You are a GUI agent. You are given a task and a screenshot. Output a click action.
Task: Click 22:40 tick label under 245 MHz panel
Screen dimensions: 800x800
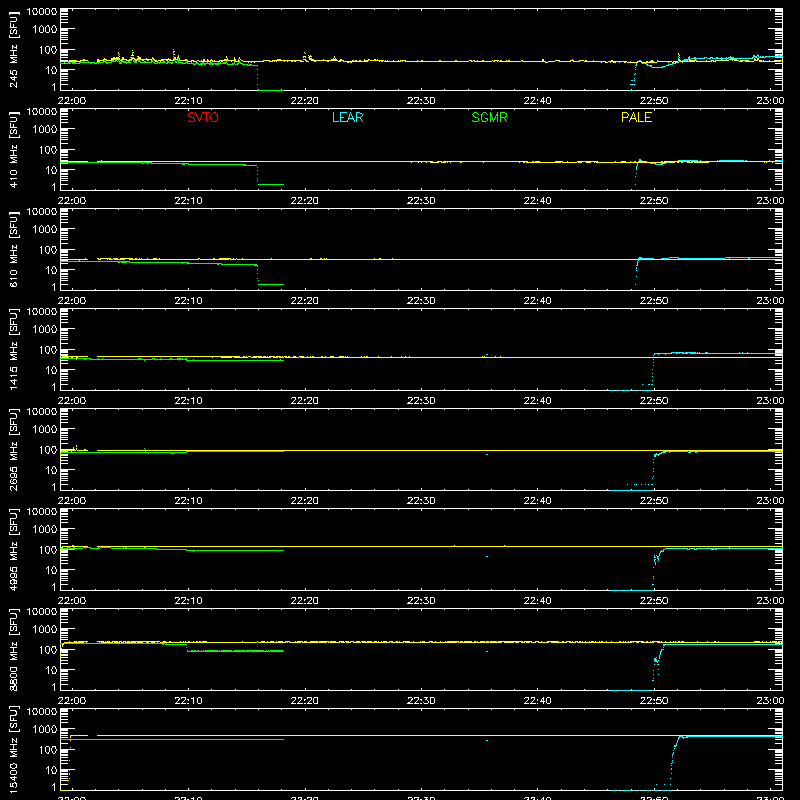(x=537, y=101)
